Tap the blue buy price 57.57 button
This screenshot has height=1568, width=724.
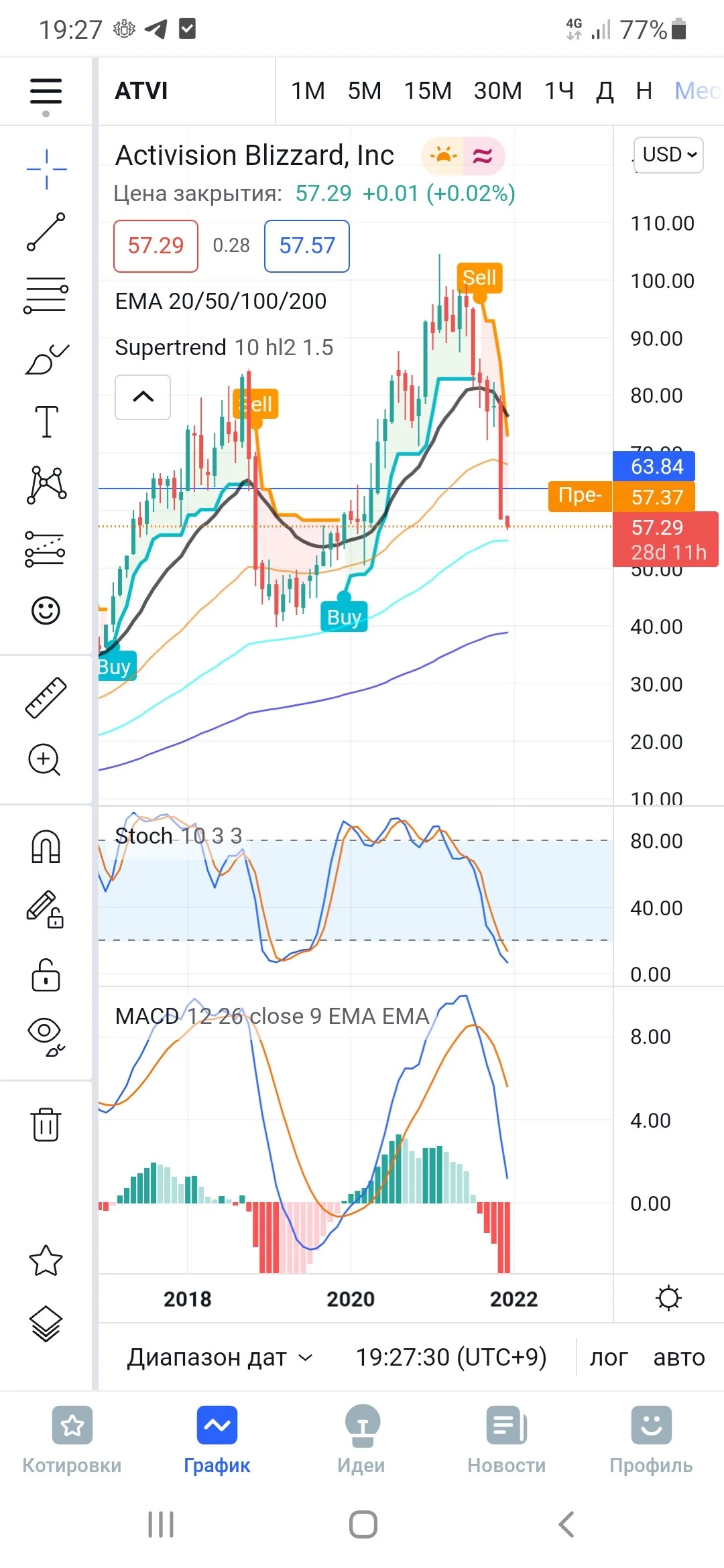(307, 246)
